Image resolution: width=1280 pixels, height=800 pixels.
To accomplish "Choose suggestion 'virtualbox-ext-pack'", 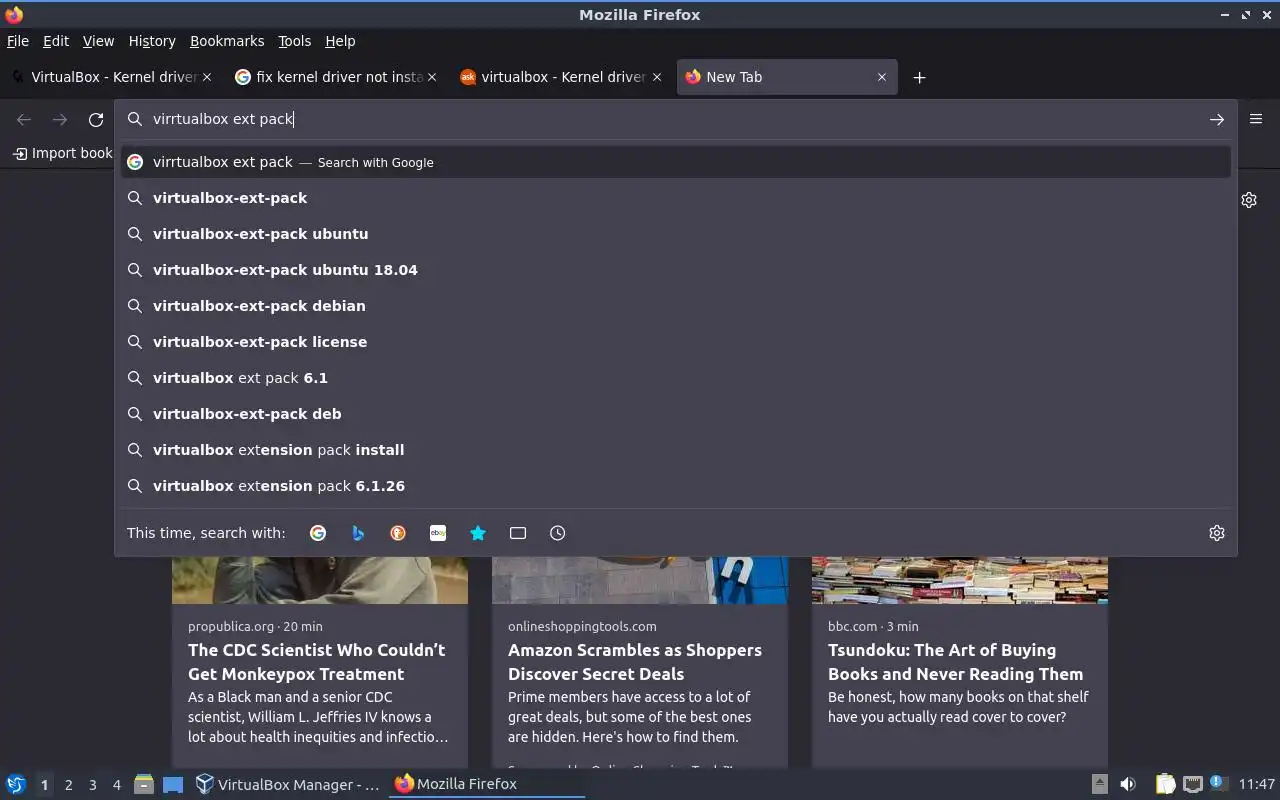I will point(676,198).
